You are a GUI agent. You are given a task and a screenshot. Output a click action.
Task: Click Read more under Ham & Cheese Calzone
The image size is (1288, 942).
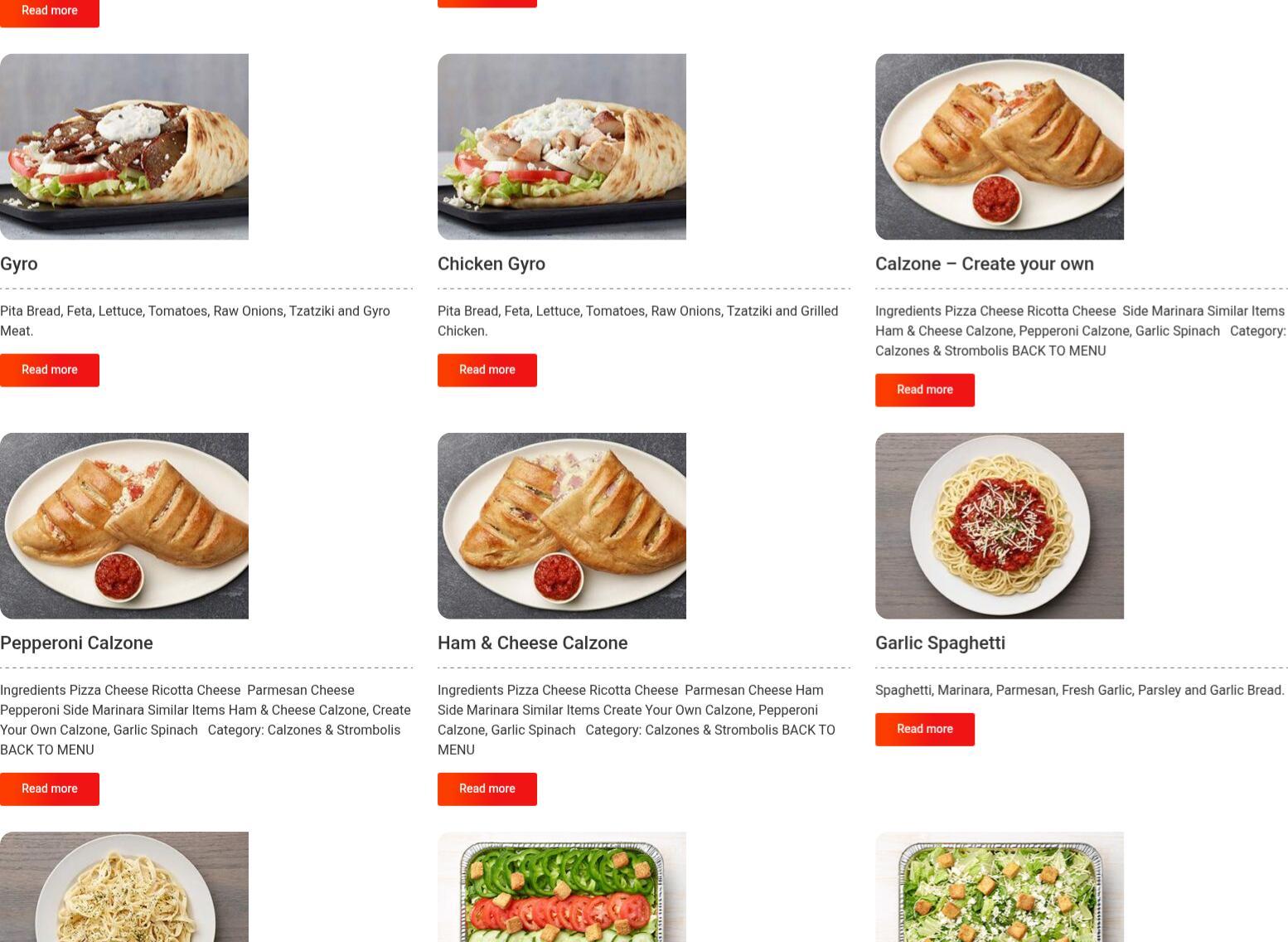click(487, 789)
